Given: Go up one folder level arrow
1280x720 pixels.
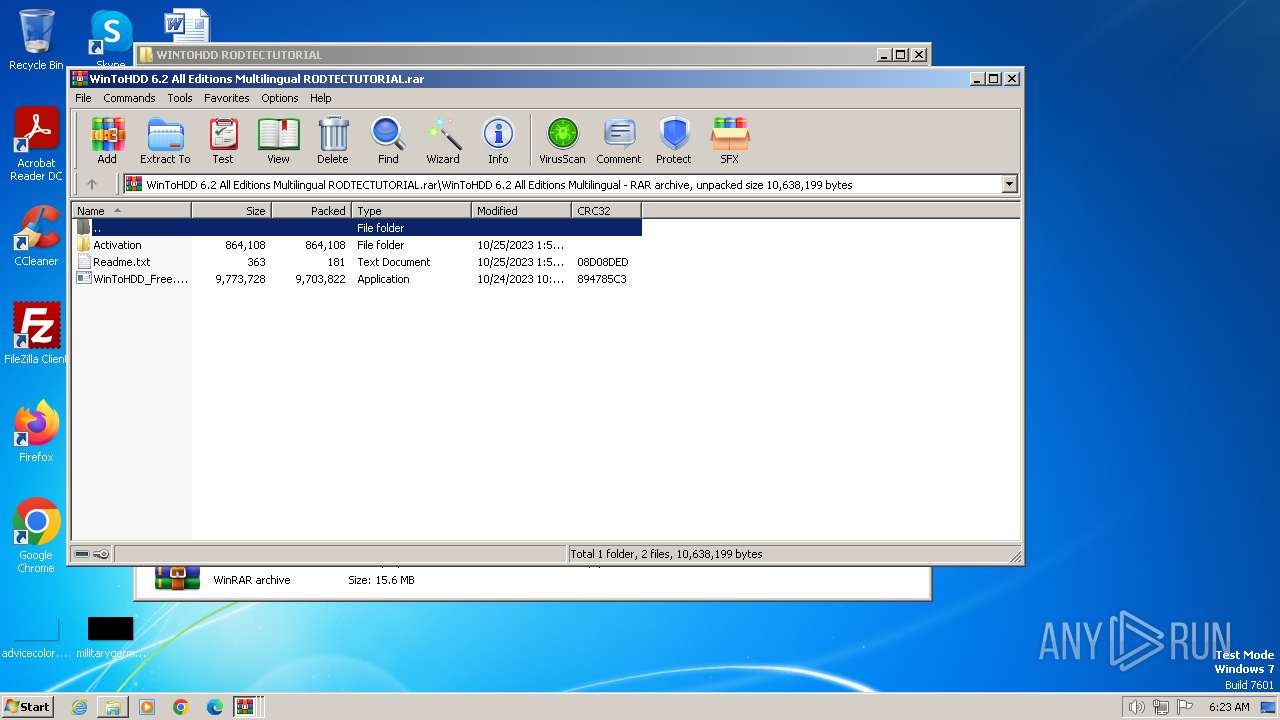Looking at the screenshot, I should pyautogui.click(x=92, y=184).
